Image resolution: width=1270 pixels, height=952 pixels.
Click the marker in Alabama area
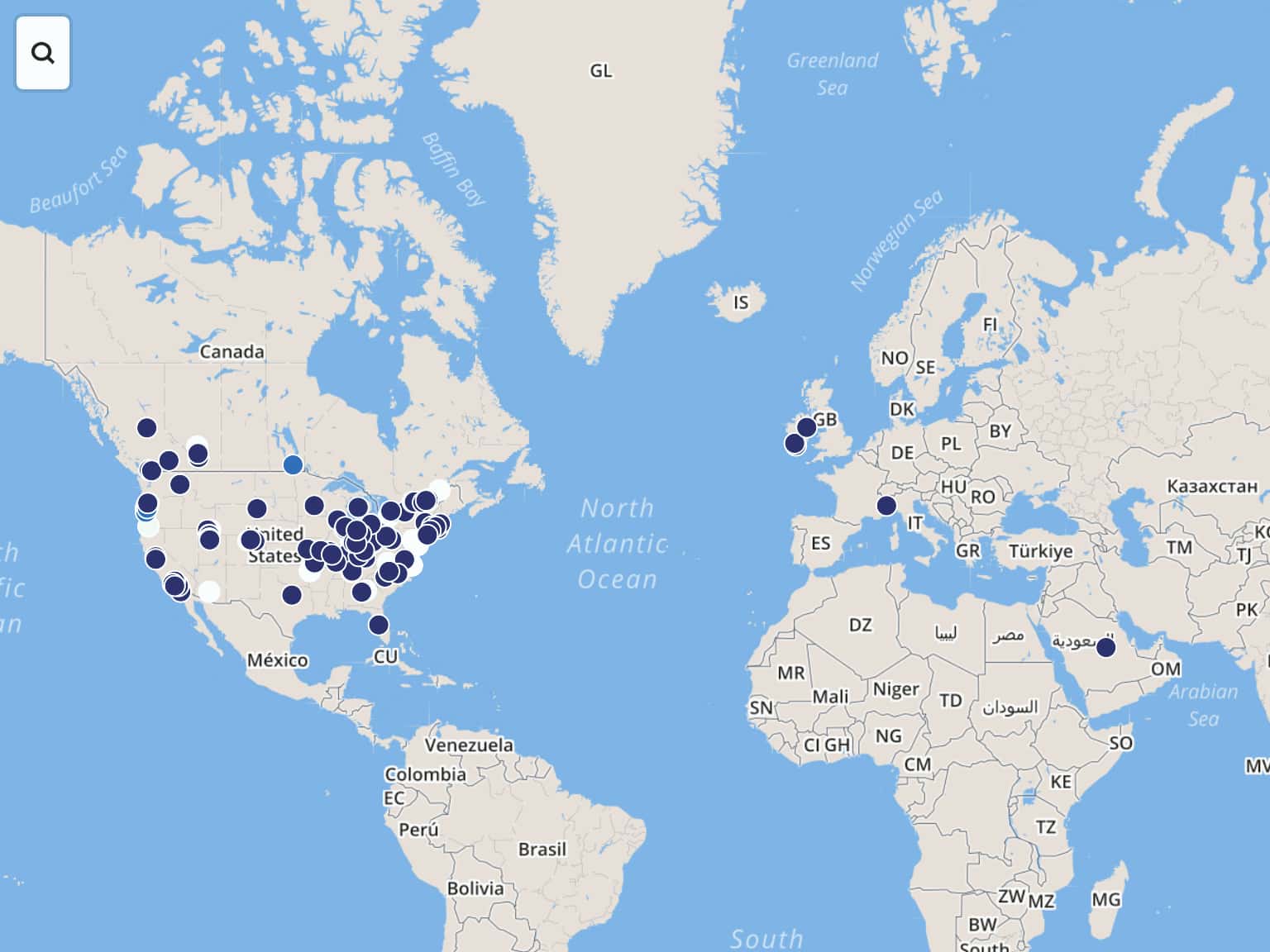tap(361, 592)
